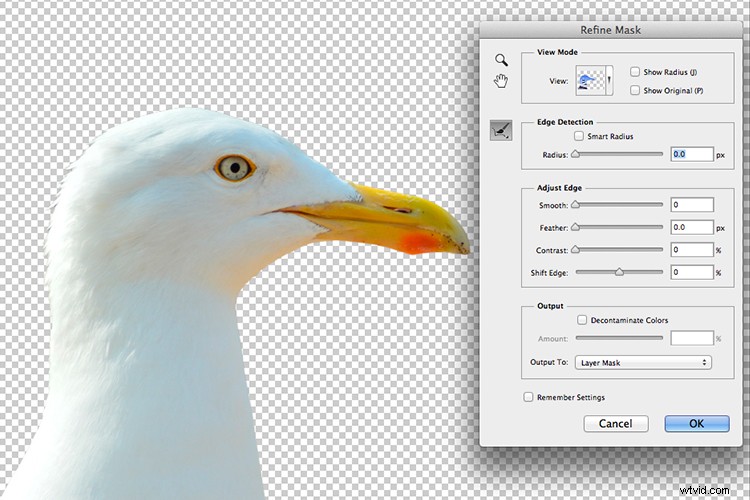Enable the Decontaminate Colors checkbox
The width and height of the screenshot is (750, 500).
pyautogui.click(x=582, y=320)
